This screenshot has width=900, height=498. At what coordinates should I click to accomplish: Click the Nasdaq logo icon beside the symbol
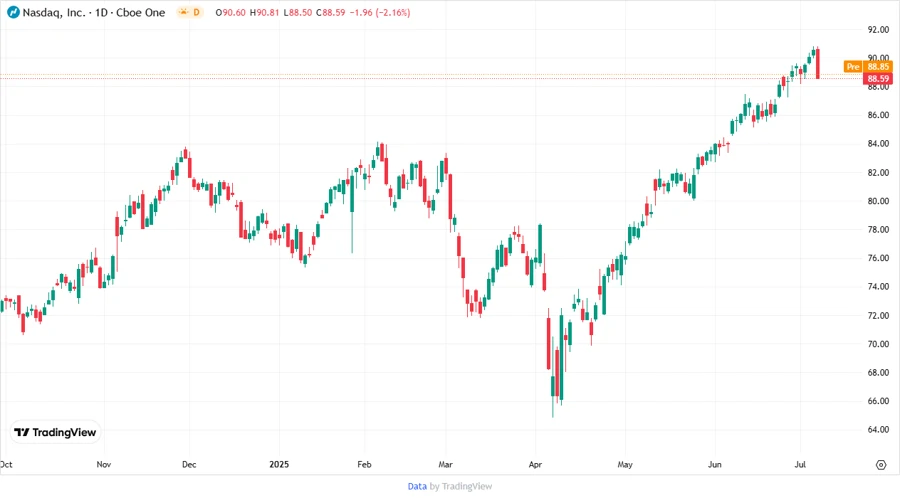pos(13,12)
